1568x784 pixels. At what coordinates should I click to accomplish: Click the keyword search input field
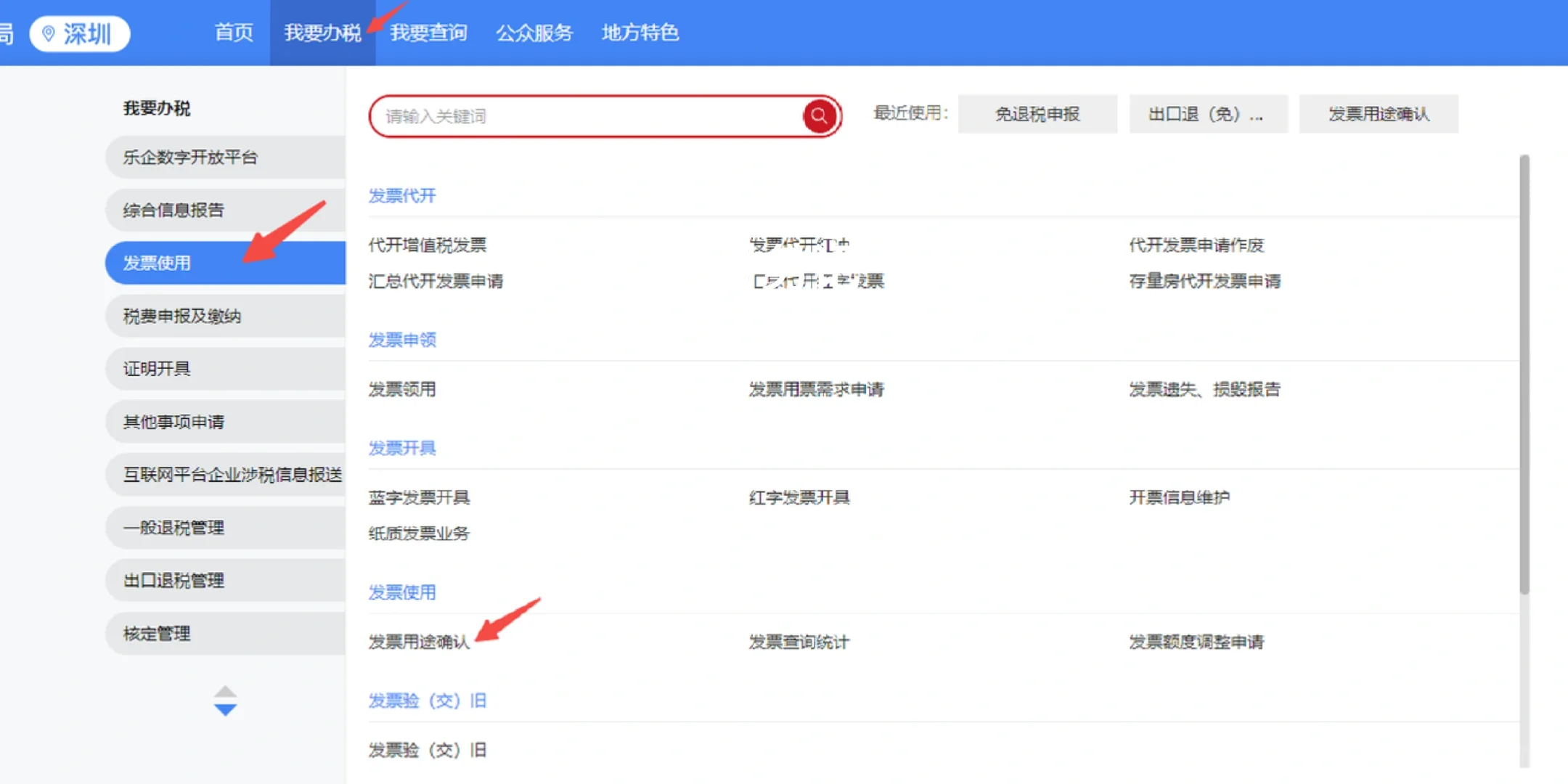[x=581, y=115]
